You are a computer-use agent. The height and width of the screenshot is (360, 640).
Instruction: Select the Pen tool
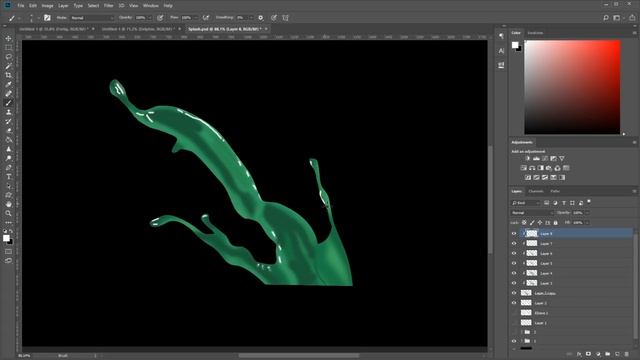[8, 167]
